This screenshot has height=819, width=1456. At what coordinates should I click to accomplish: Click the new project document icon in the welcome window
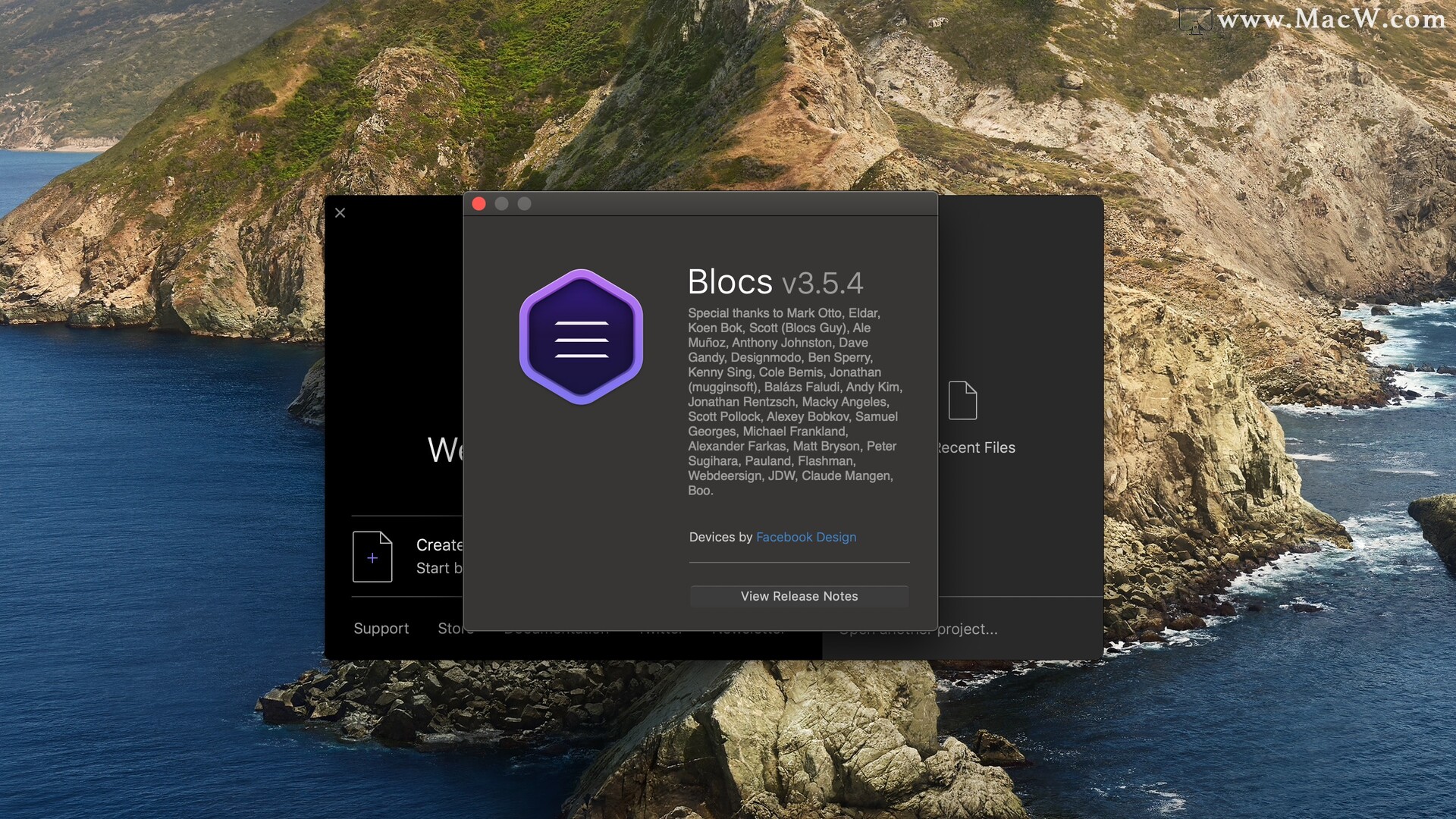[372, 557]
